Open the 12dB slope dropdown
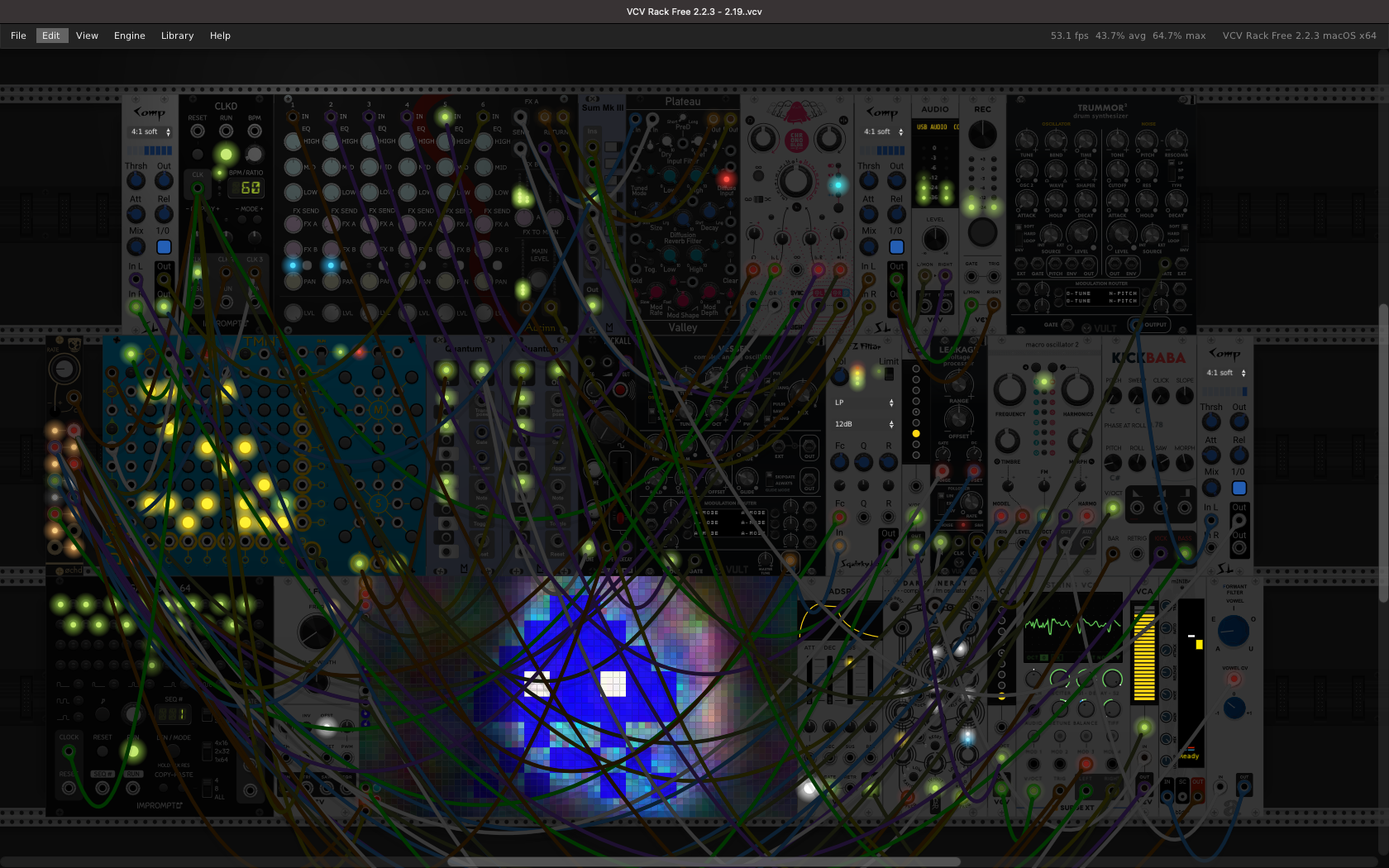Viewport: 1389px width, 868px height. 864,424
